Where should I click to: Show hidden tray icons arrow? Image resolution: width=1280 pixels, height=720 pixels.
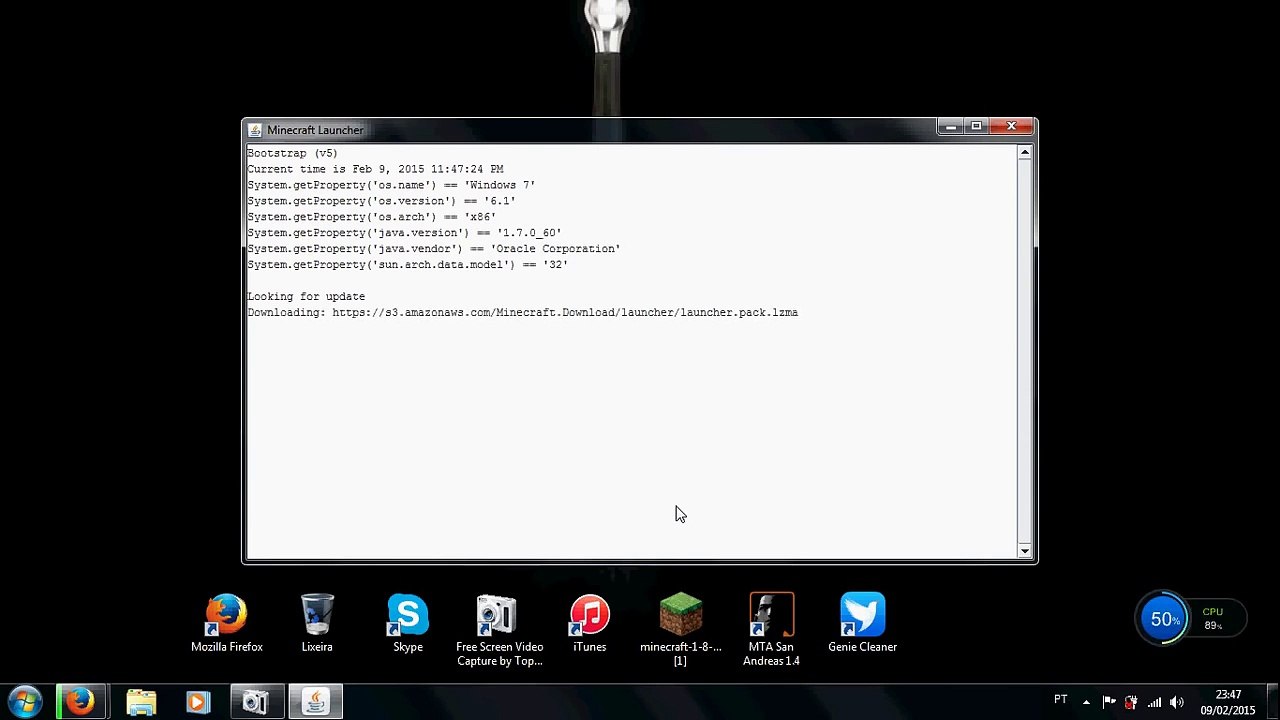click(1086, 702)
